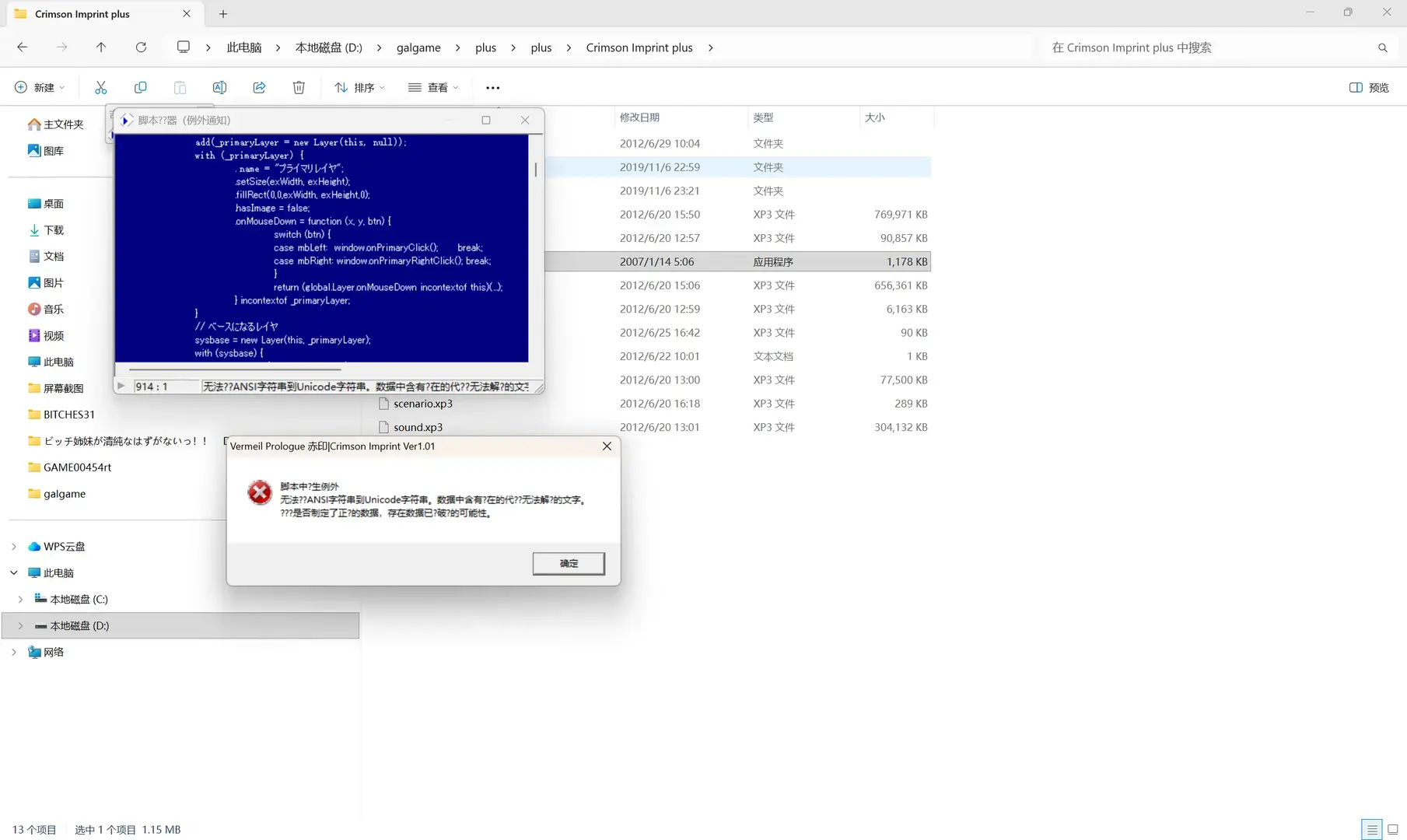Collapse the 此电脑 tree node
1407x840 pixels.
point(14,573)
